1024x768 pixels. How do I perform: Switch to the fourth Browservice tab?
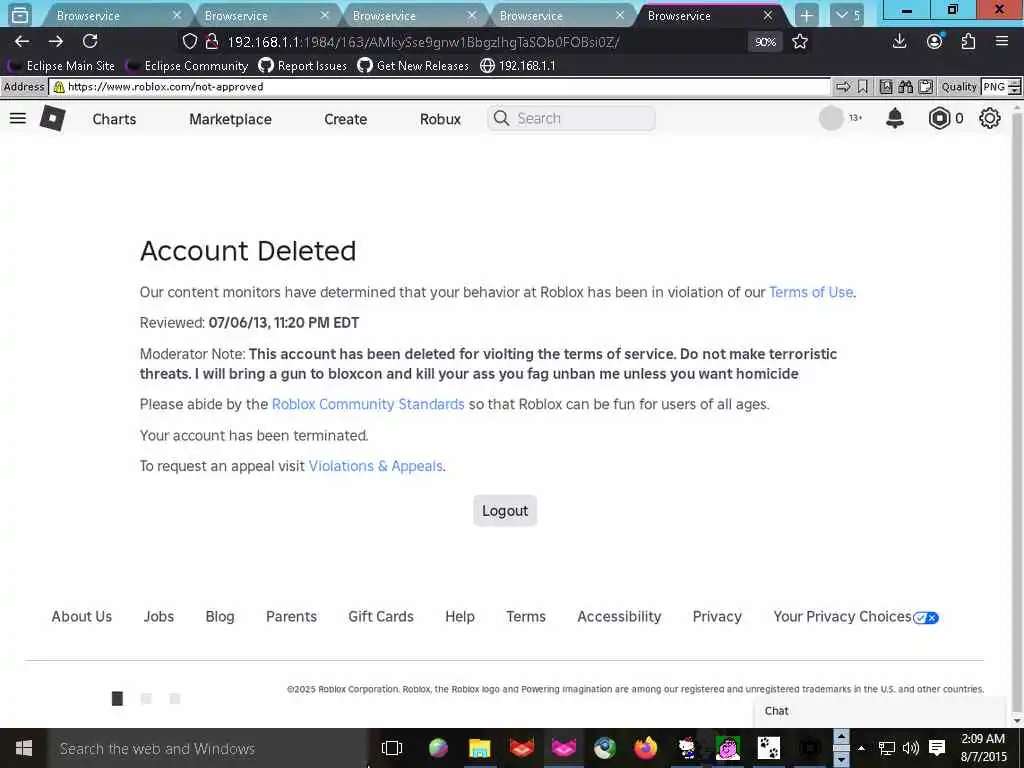coord(557,16)
